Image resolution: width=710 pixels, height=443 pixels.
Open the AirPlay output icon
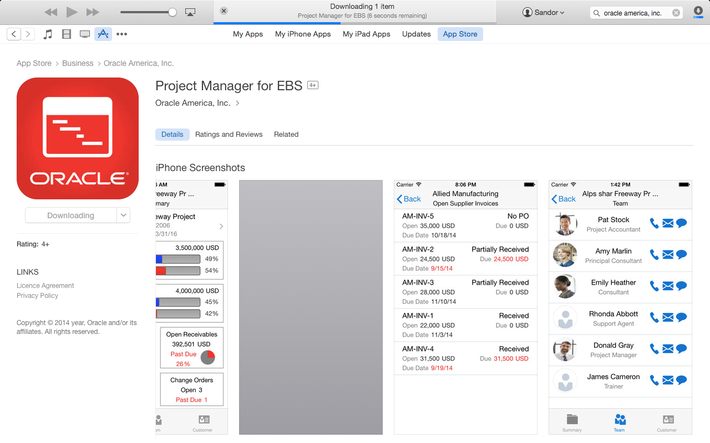pyautogui.click(x=190, y=12)
